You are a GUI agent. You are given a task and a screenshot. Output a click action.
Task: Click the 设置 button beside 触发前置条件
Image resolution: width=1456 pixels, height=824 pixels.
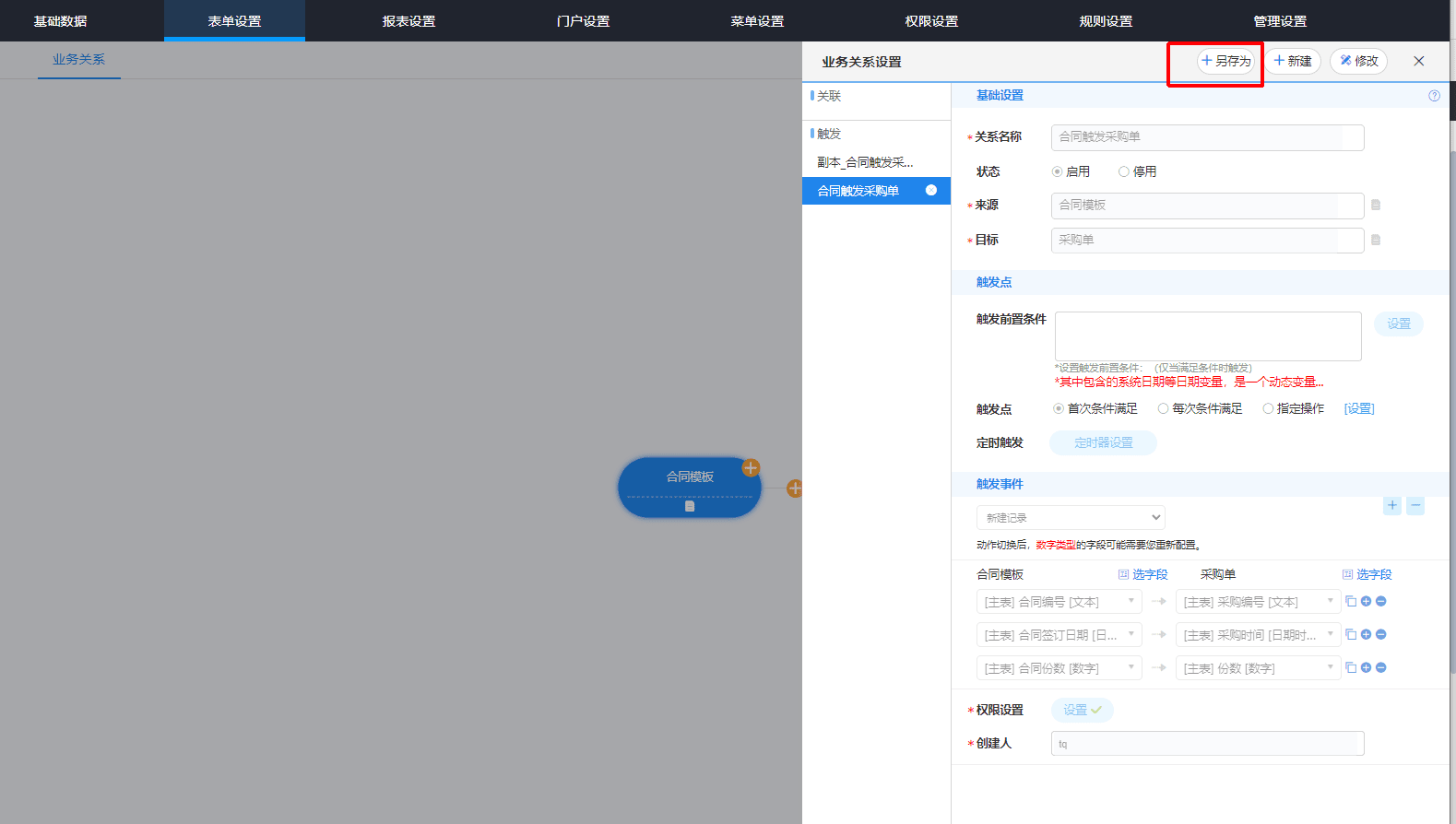[x=1399, y=324]
